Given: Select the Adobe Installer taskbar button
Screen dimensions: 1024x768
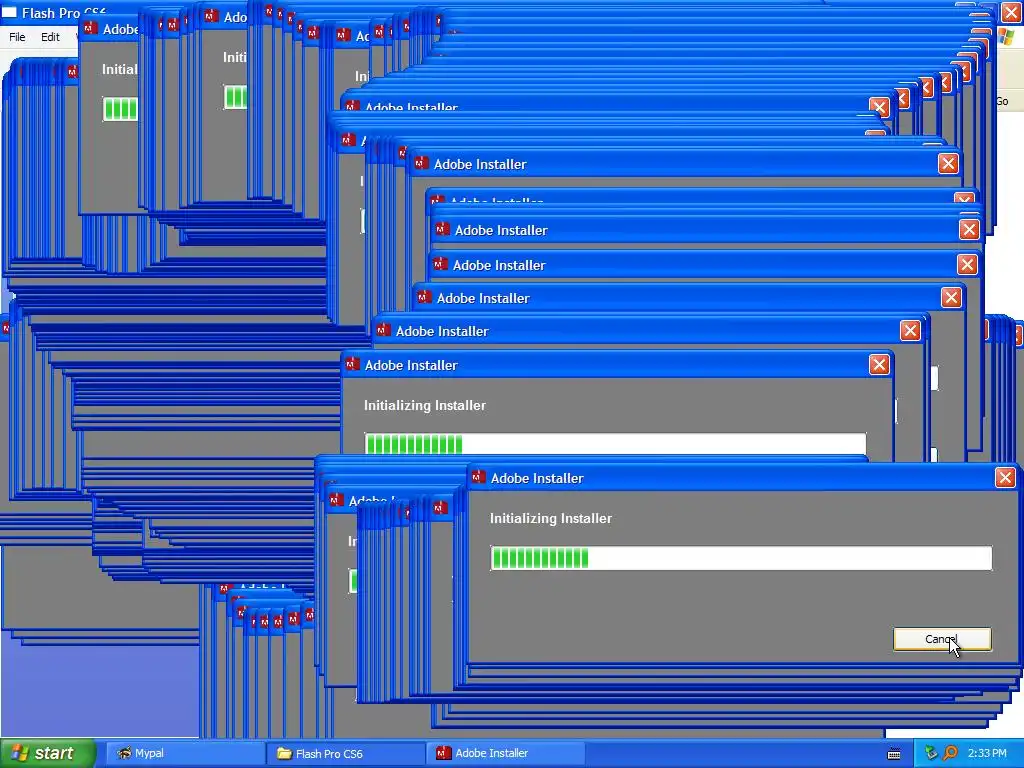Looking at the screenshot, I should pos(506,753).
